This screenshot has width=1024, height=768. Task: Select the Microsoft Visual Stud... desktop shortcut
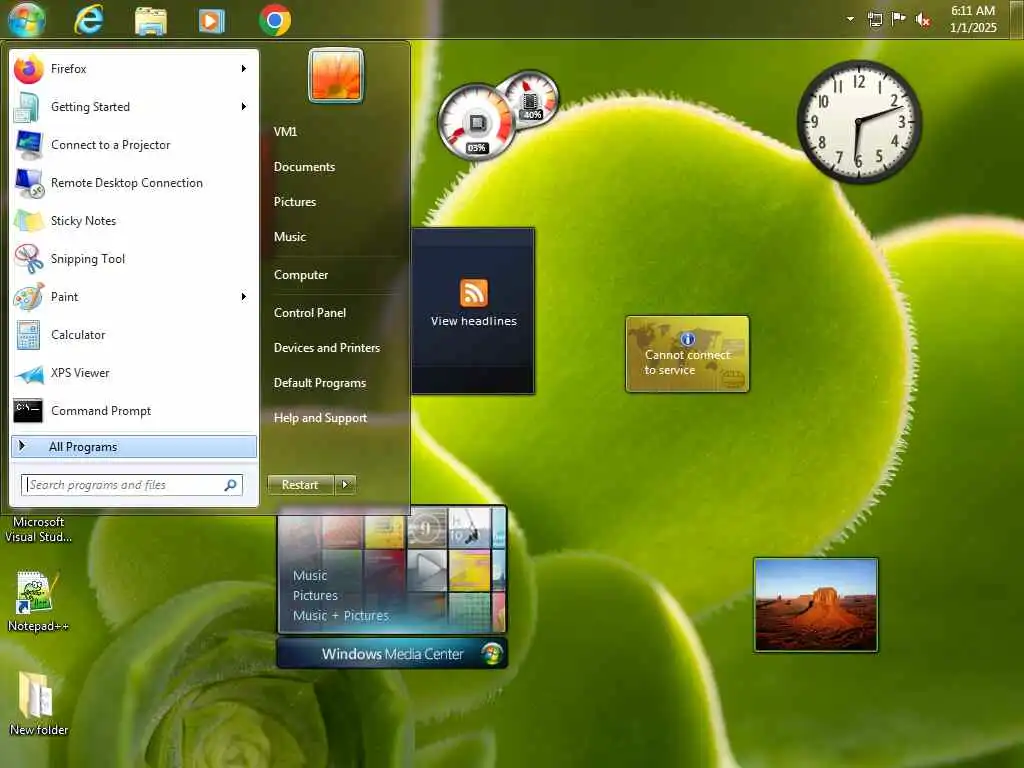click(x=38, y=530)
